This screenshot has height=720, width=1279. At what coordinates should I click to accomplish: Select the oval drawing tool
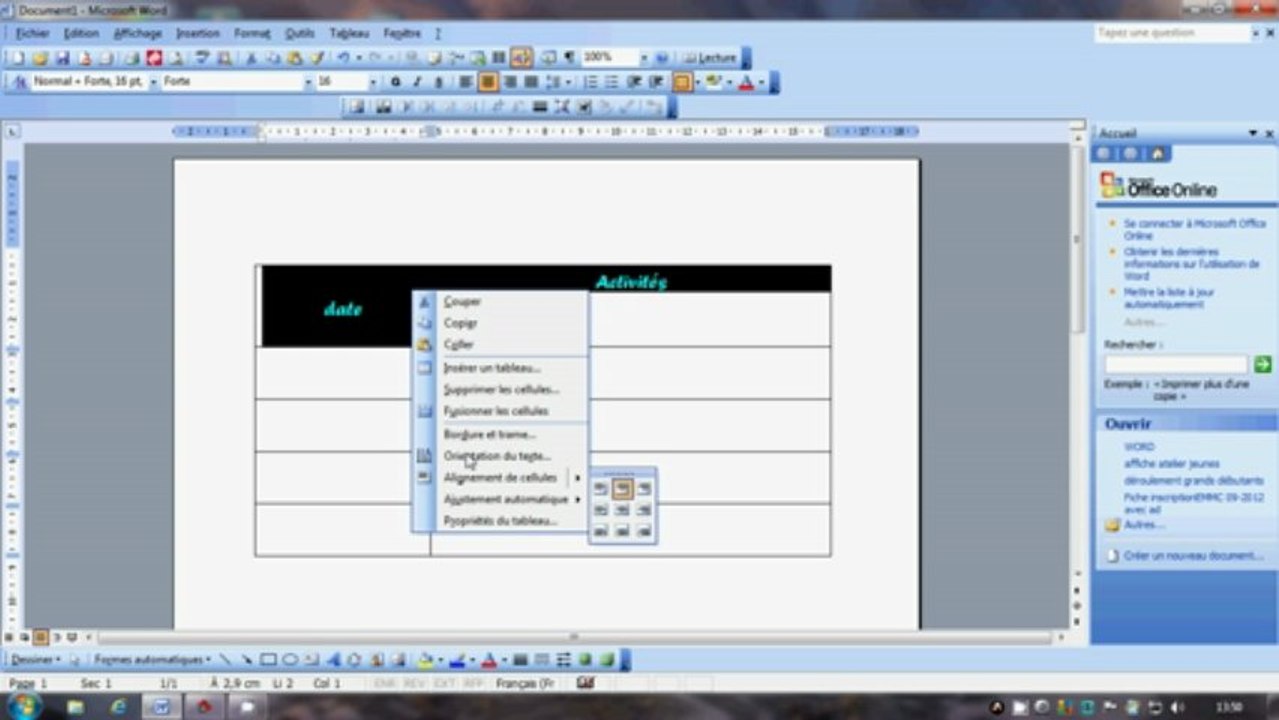pos(289,660)
